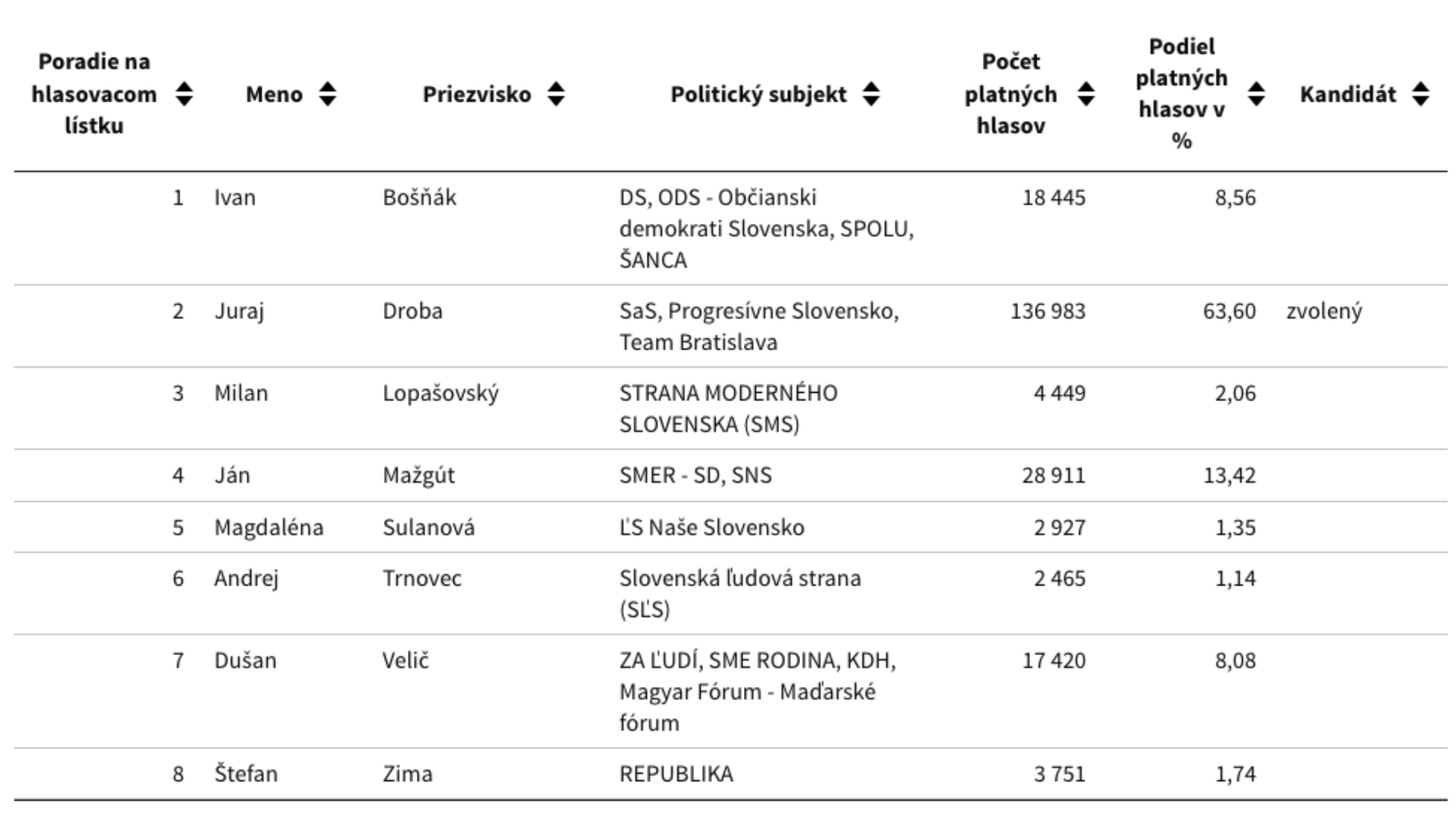This screenshot has width=1456, height=819.
Task: Click sort arrows for vote share percent
Action: (1257, 94)
